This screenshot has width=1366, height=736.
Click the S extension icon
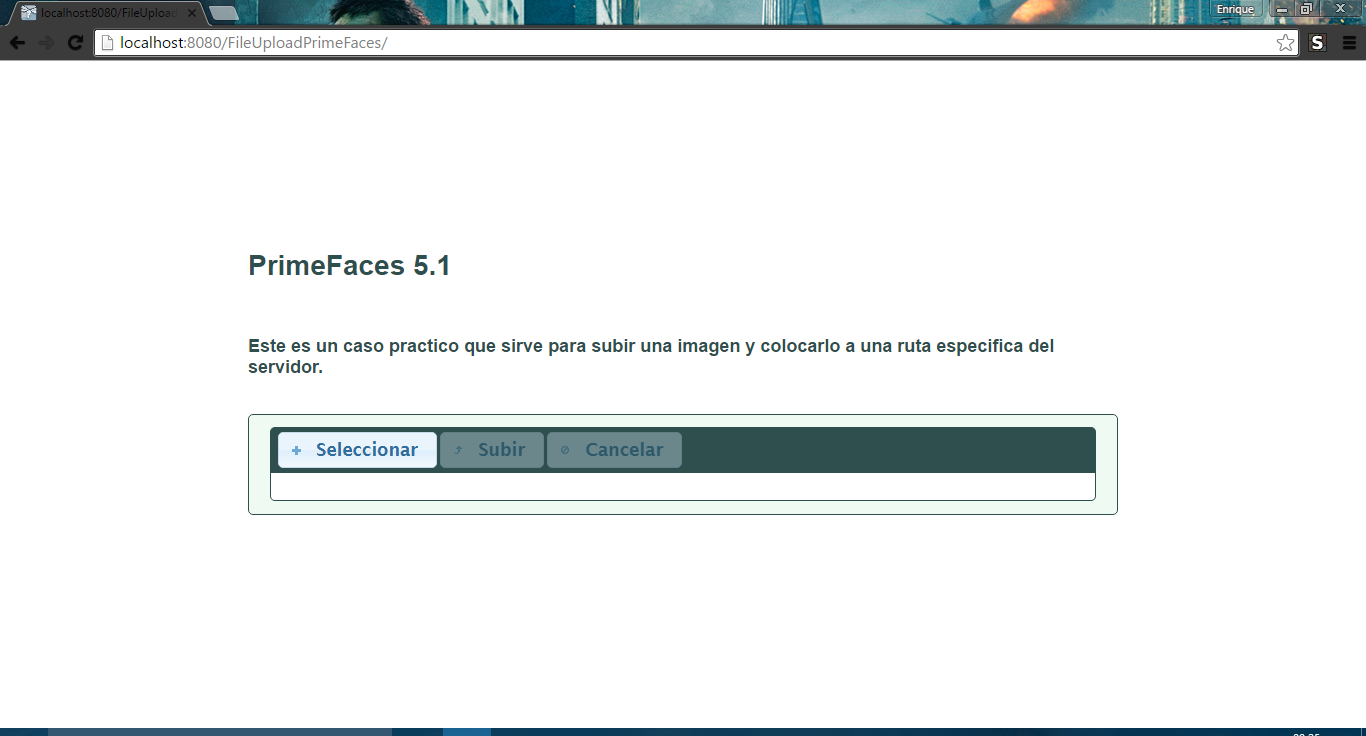pos(1317,43)
